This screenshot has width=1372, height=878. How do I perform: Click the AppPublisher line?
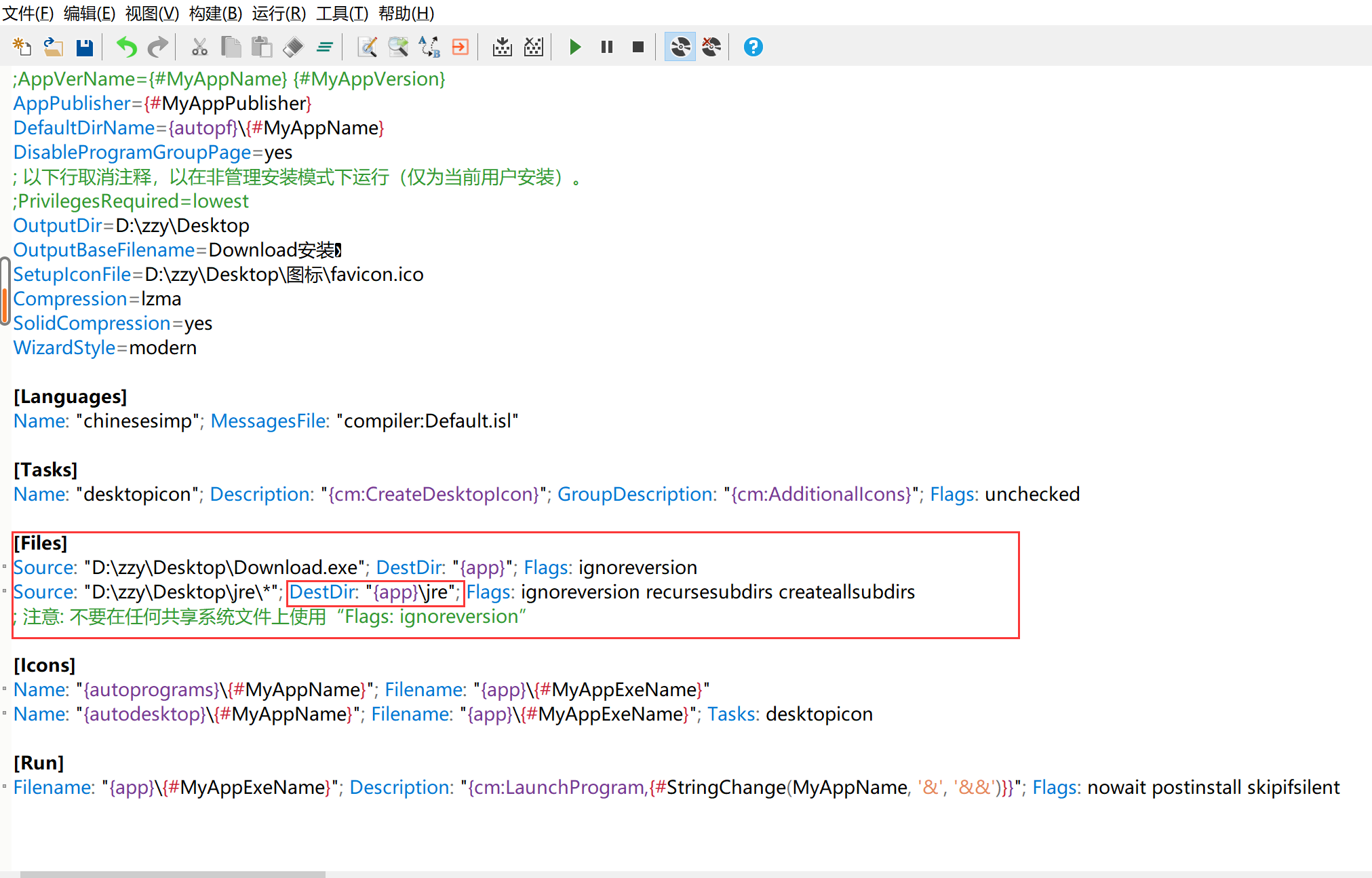click(163, 103)
